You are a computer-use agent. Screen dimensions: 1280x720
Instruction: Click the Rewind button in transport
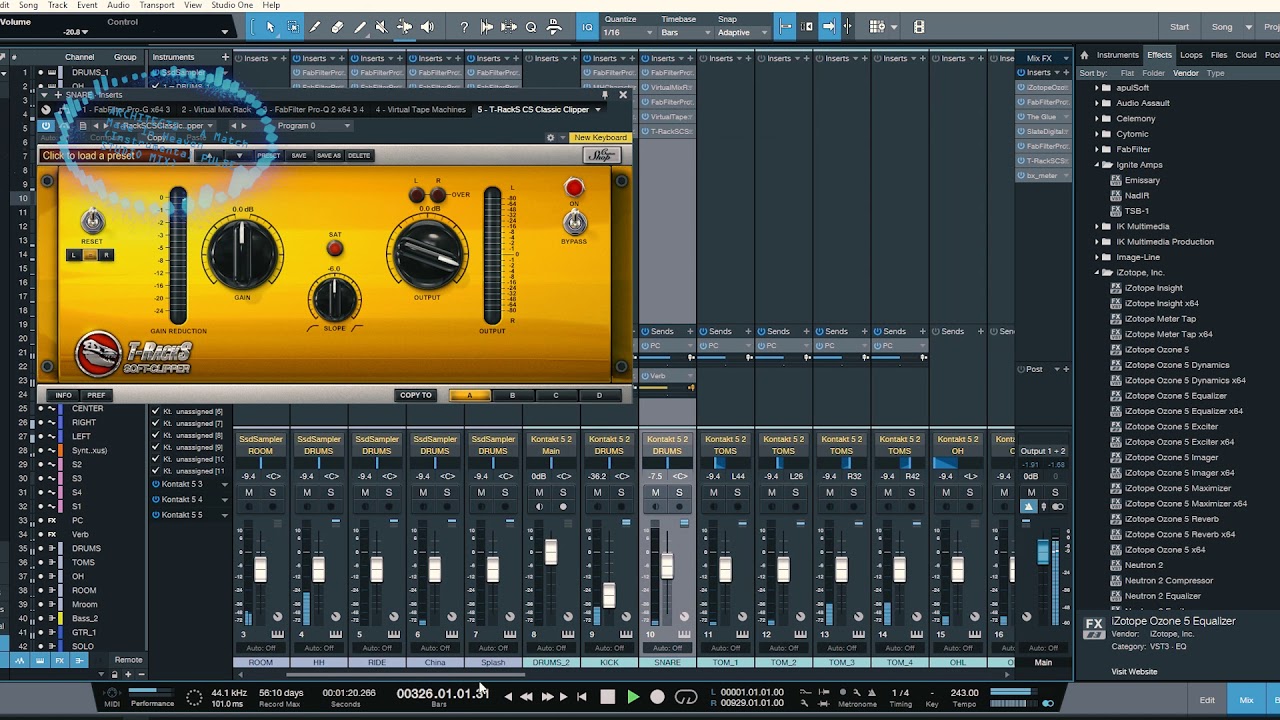point(526,696)
